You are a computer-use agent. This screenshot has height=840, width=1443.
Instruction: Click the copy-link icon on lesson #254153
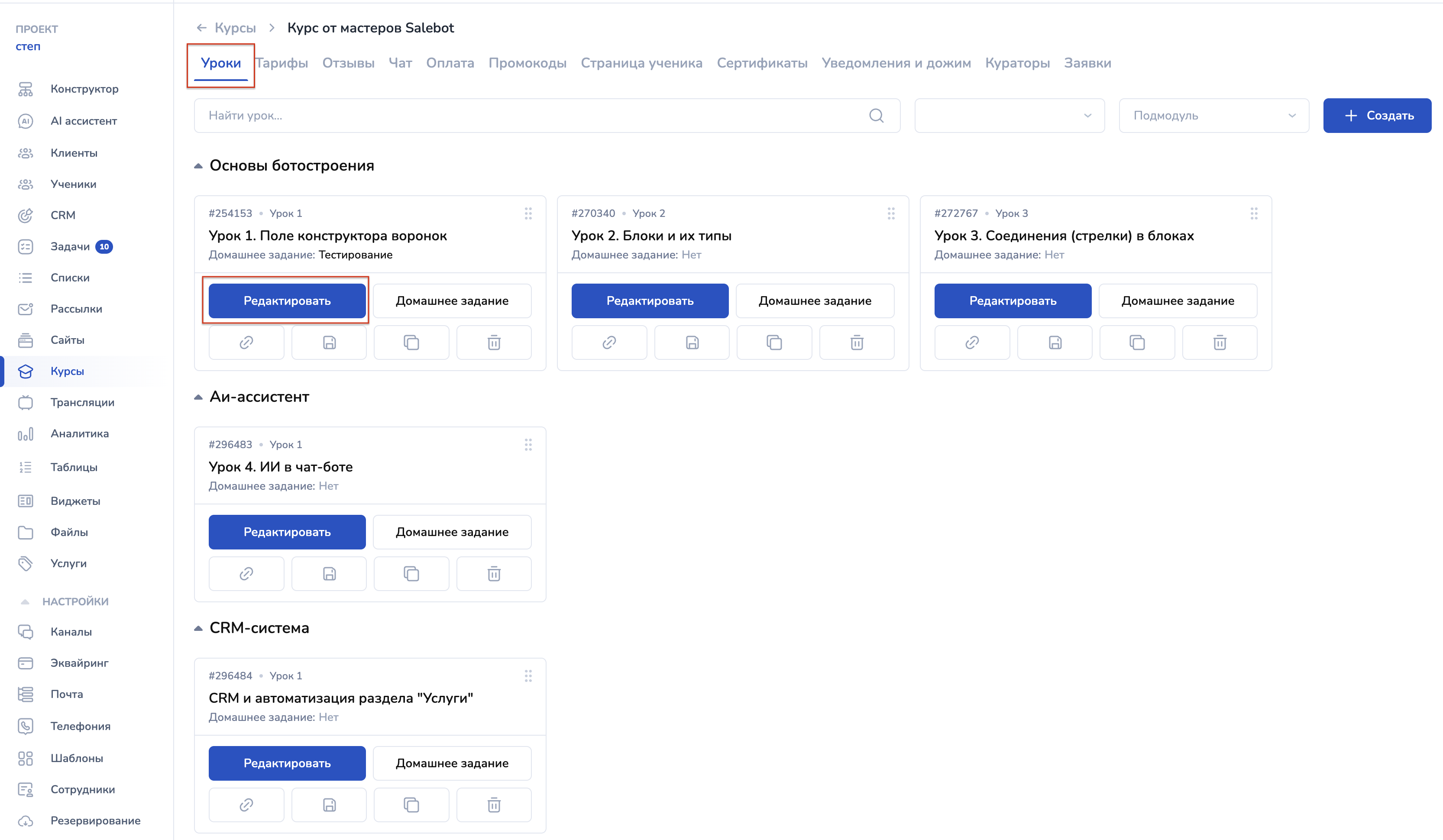[246, 342]
